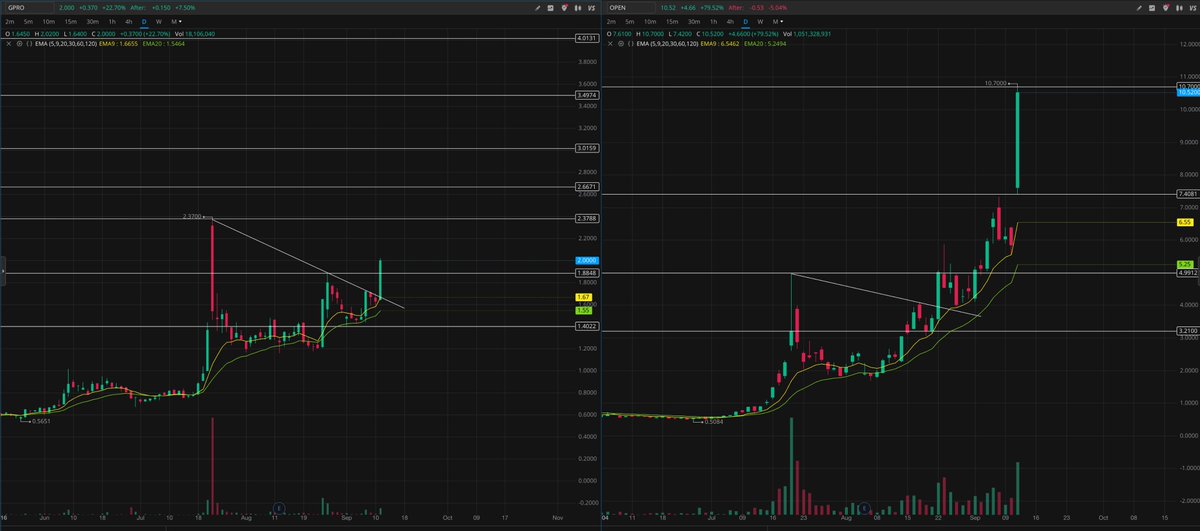Switch OPEN chart to 15m timeframe
Viewport: 1200px width, 531px height.
(672, 21)
